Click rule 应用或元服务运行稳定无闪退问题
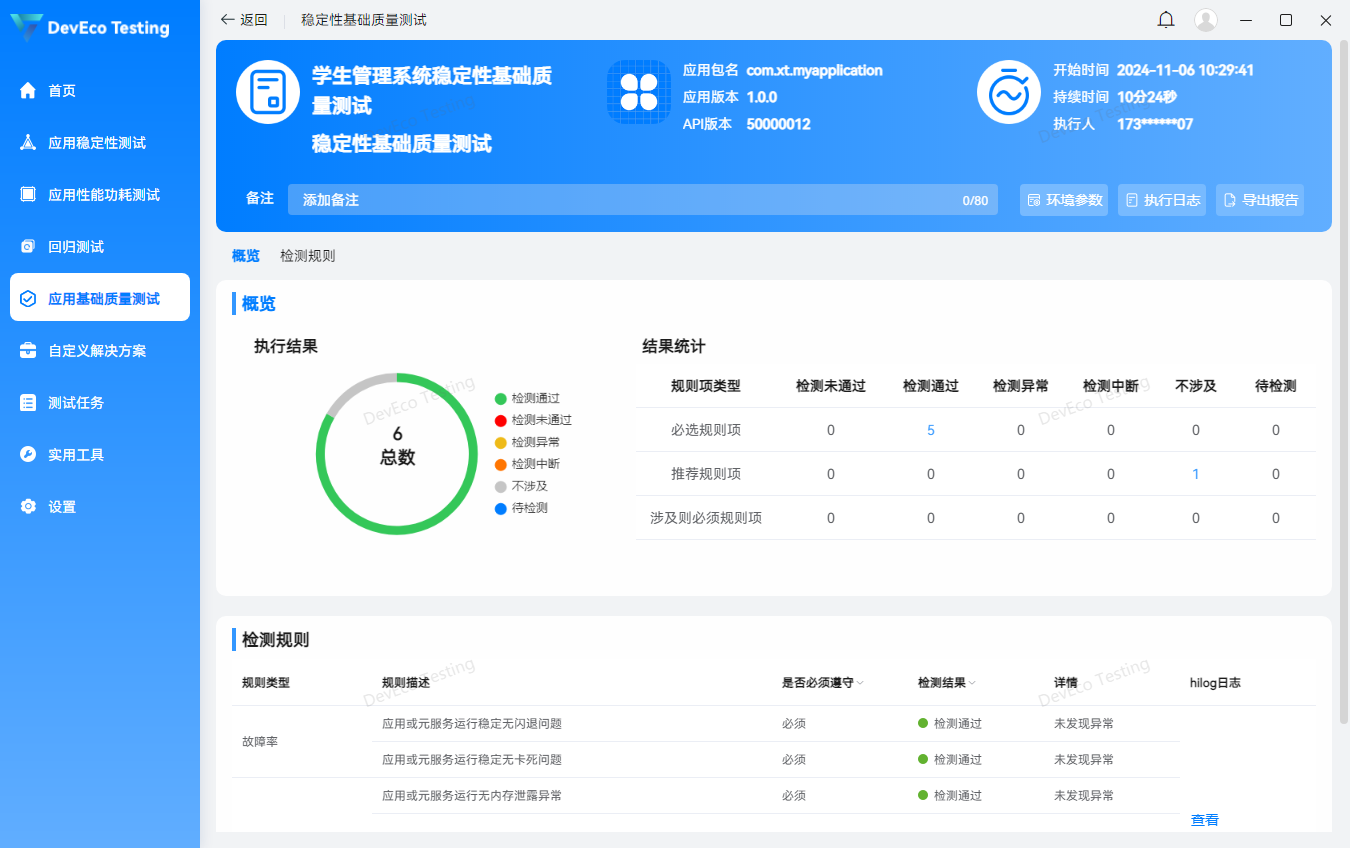The height and width of the screenshot is (848, 1350). pos(472,724)
